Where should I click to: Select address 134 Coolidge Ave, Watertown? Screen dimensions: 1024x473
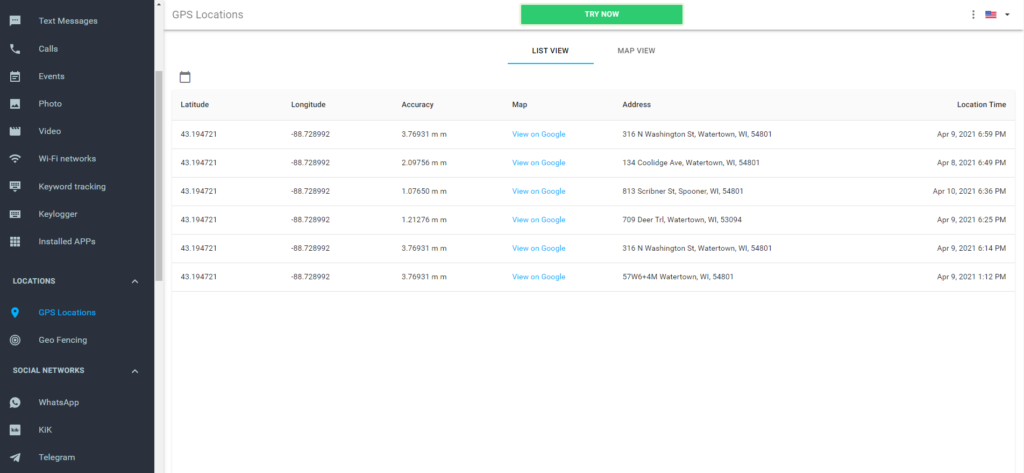tap(691, 163)
